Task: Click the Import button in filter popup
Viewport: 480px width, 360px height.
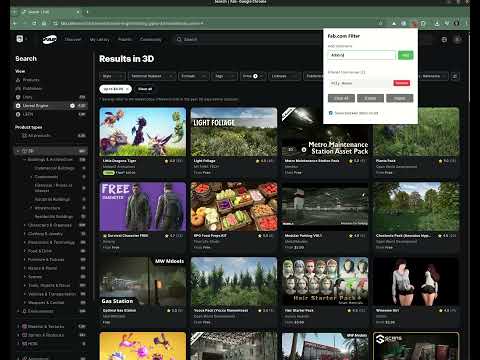Action: [x=400, y=98]
